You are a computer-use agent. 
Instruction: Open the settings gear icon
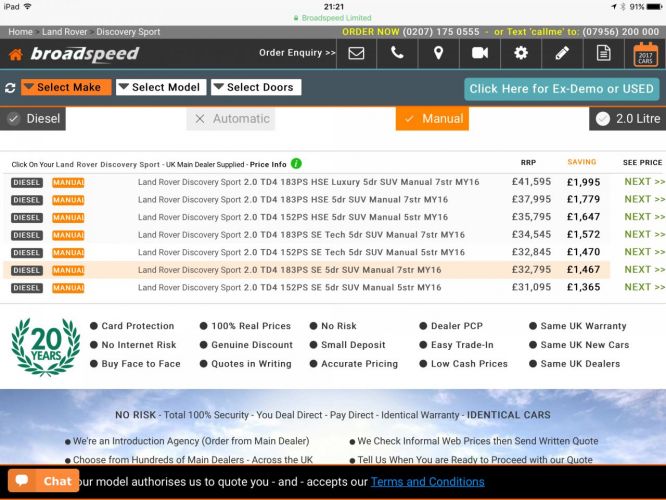click(x=521, y=53)
